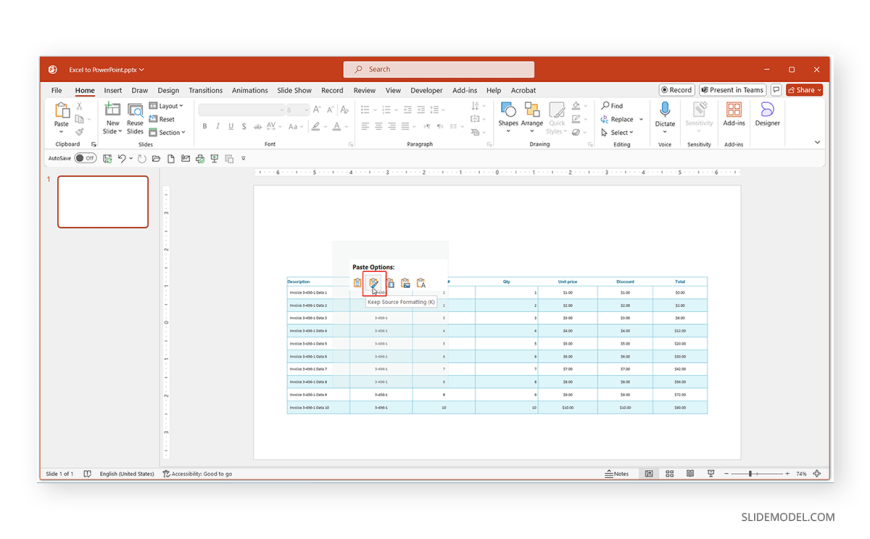Click the Share button
This screenshot has width=870, height=539.
coord(804,90)
